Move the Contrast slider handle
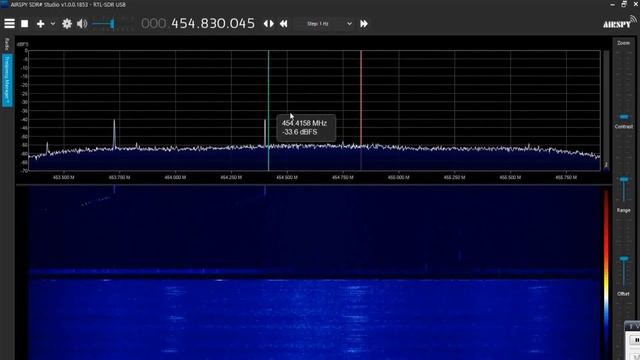 [624, 180]
